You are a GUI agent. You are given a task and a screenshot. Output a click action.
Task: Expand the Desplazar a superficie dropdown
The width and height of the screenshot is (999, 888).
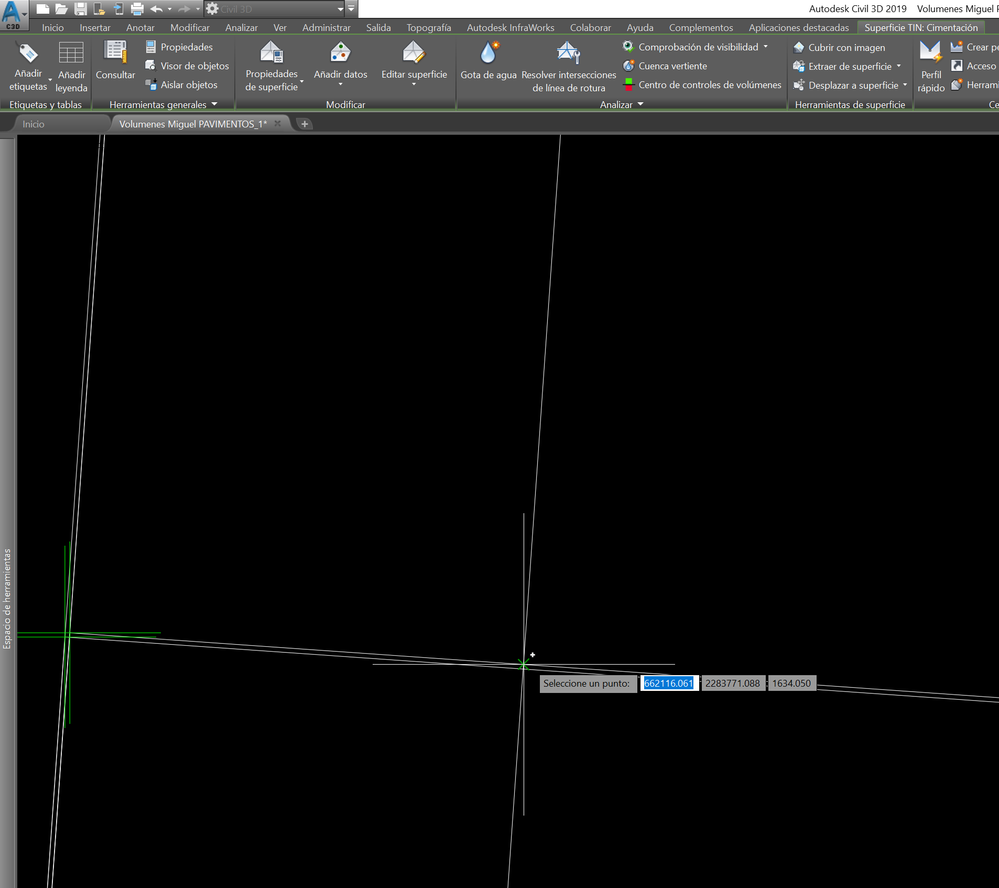905,85
